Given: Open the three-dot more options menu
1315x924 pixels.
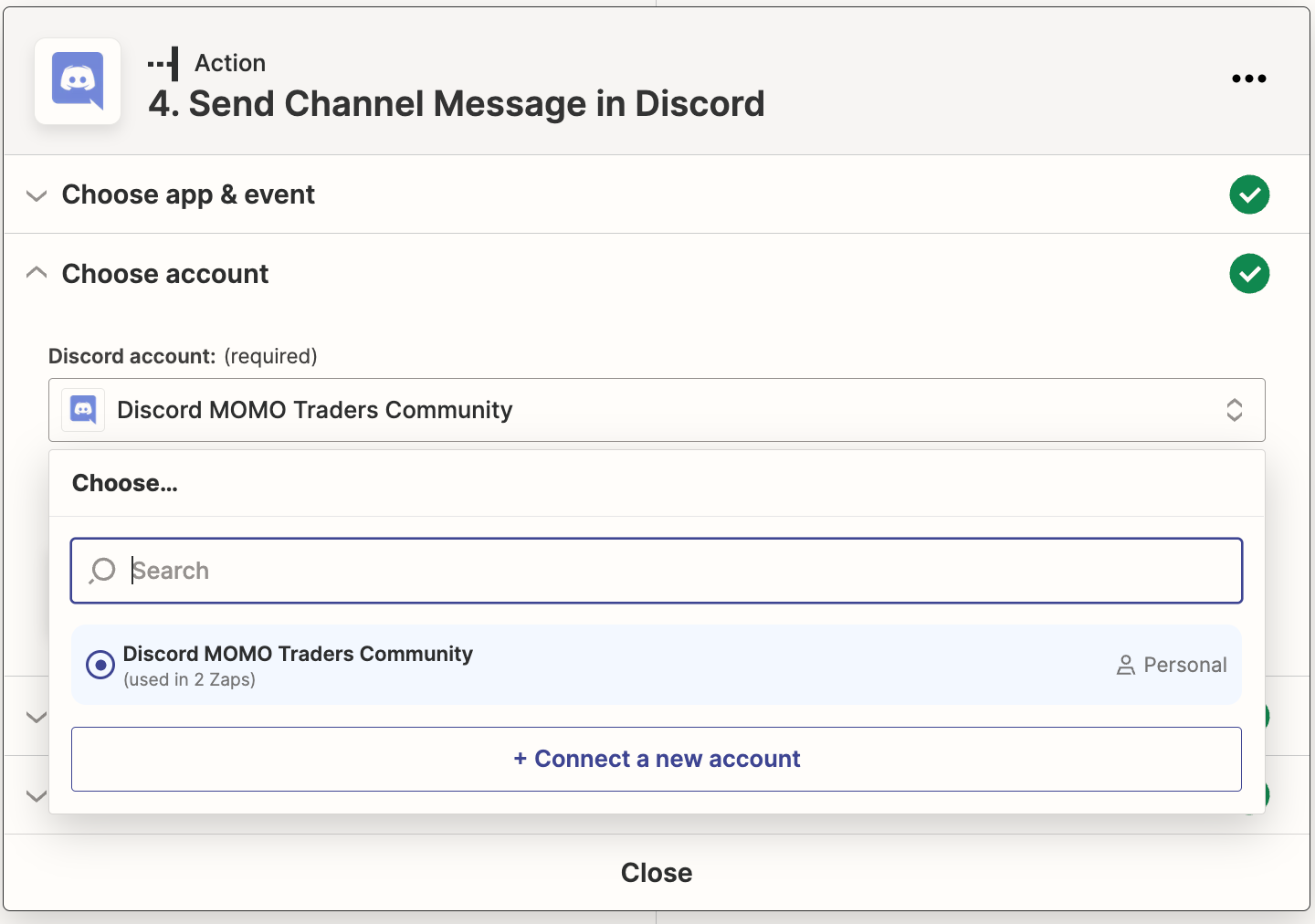Looking at the screenshot, I should (1248, 79).
